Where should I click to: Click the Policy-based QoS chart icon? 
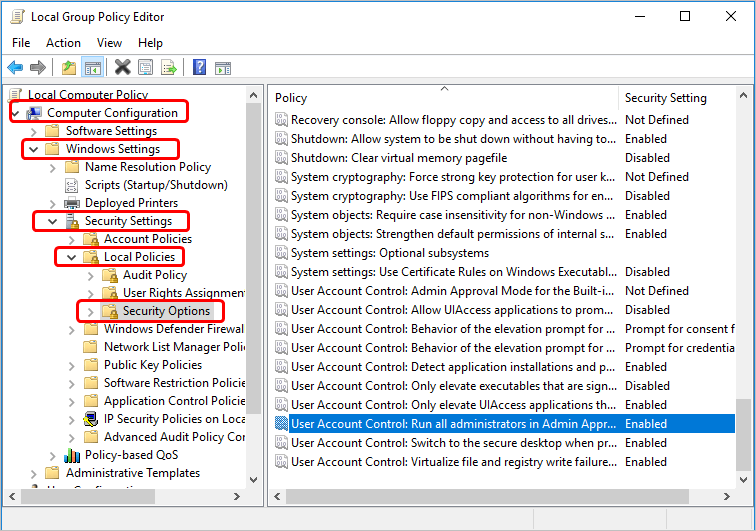[72, 455]
